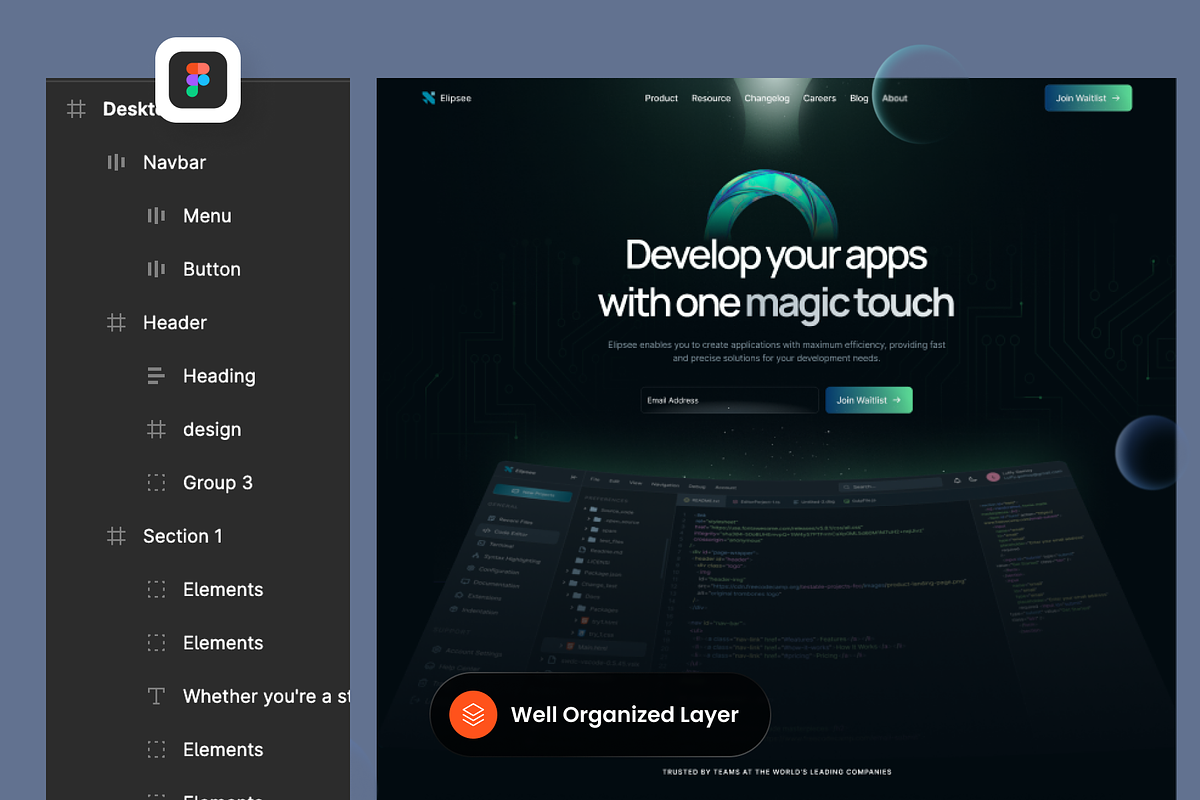This screenshot has height=800, width=1200.
Task: Open the Navigation menu in the editor mockup
Action: [x=664, y=483]
